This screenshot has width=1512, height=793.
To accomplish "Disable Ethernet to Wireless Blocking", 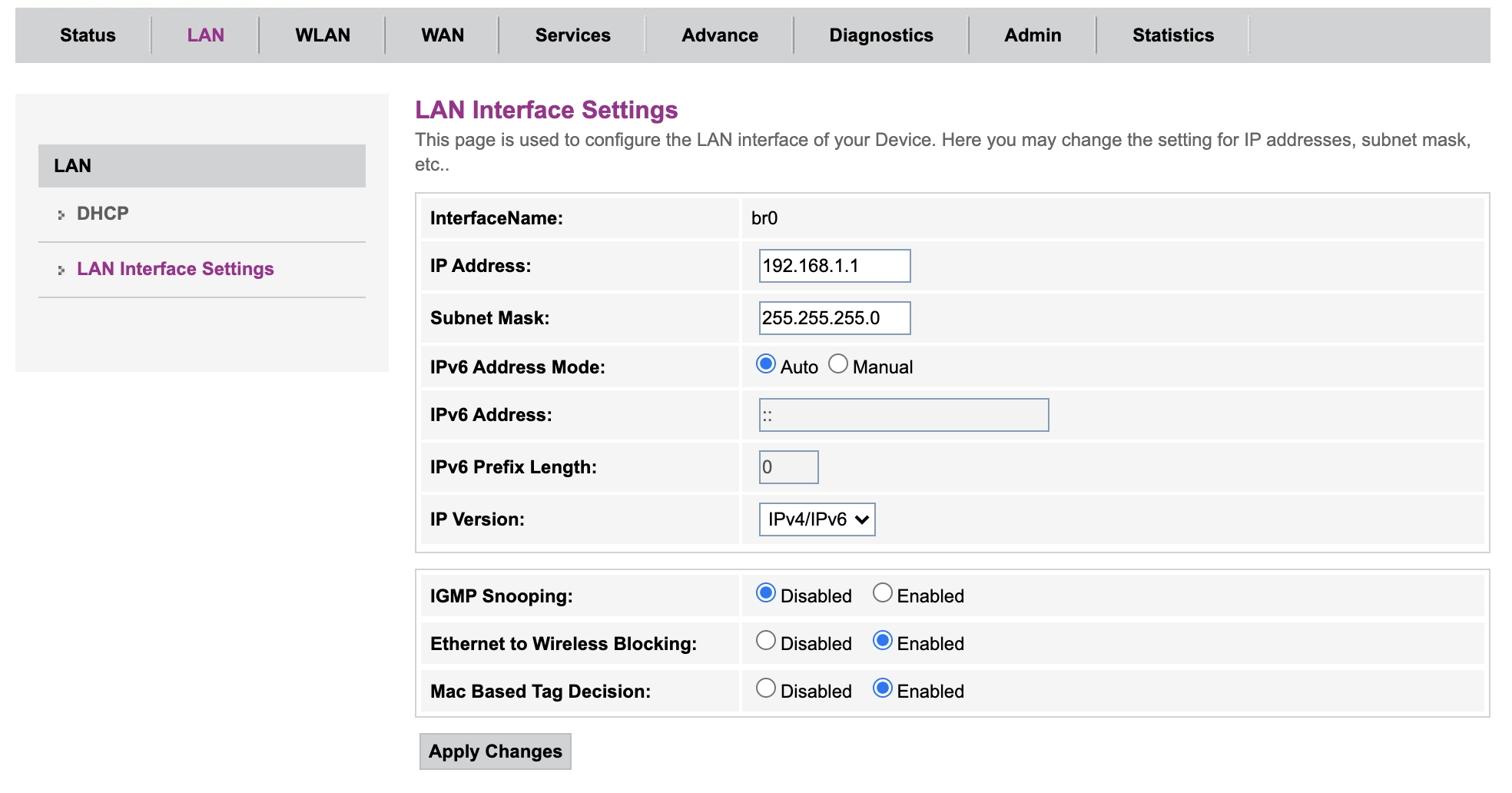I will click(x=765, y=640).
